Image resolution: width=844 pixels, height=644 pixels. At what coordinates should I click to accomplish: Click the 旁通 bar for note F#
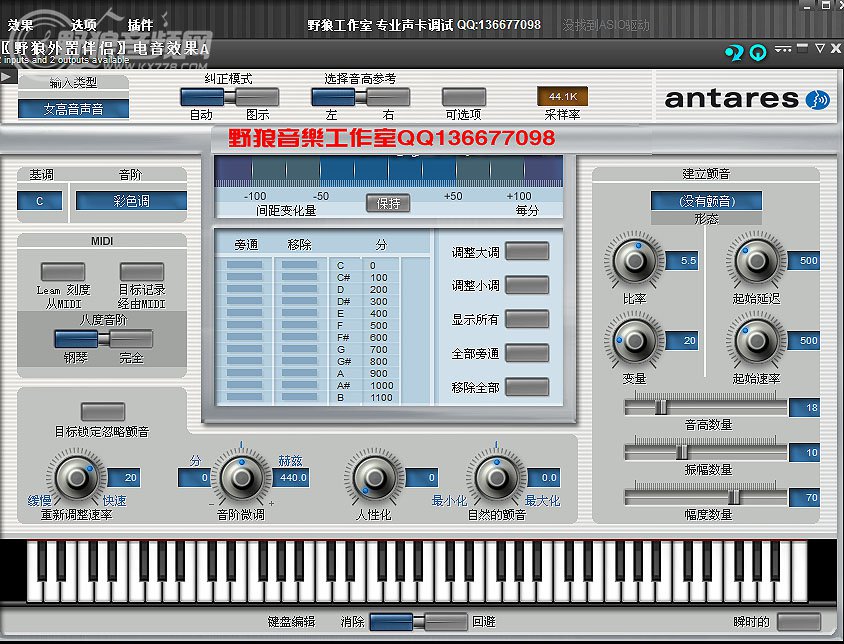(x=244, y=337)
